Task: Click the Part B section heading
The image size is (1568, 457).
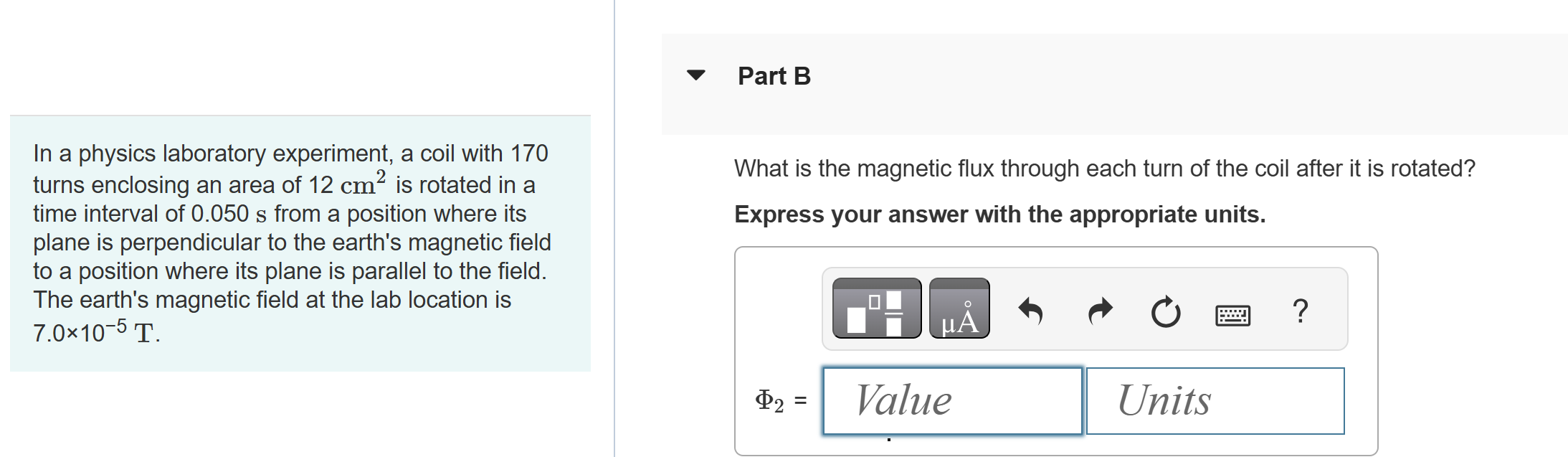Action: tap(773, 75)
